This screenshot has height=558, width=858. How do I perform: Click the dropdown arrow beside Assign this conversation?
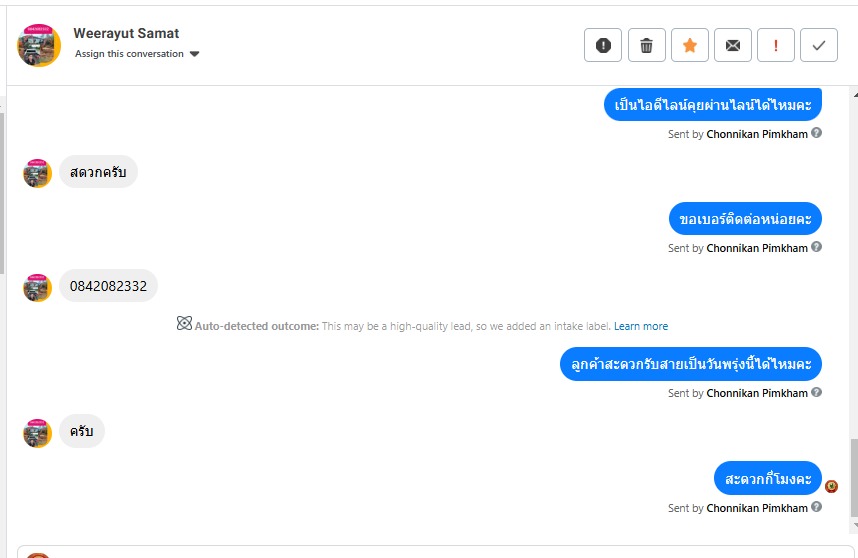click(194, 54)
